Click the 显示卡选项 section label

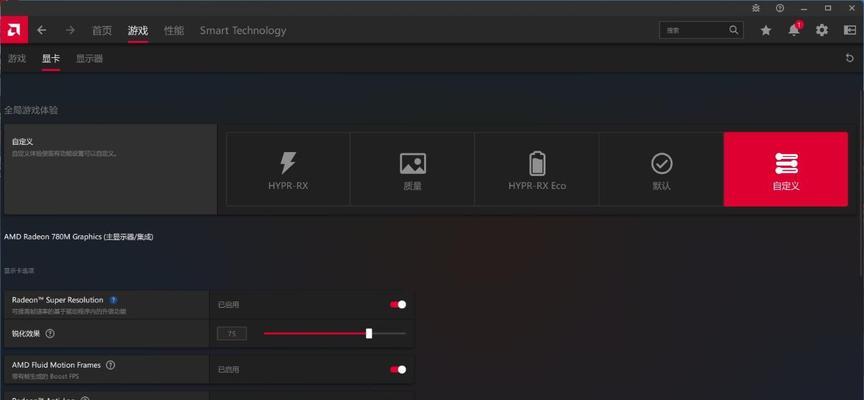(19, 271)
